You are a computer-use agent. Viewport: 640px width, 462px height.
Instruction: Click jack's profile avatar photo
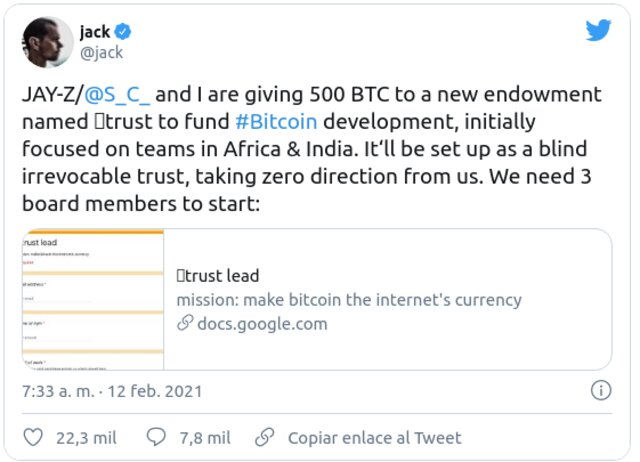coord(46,41)
